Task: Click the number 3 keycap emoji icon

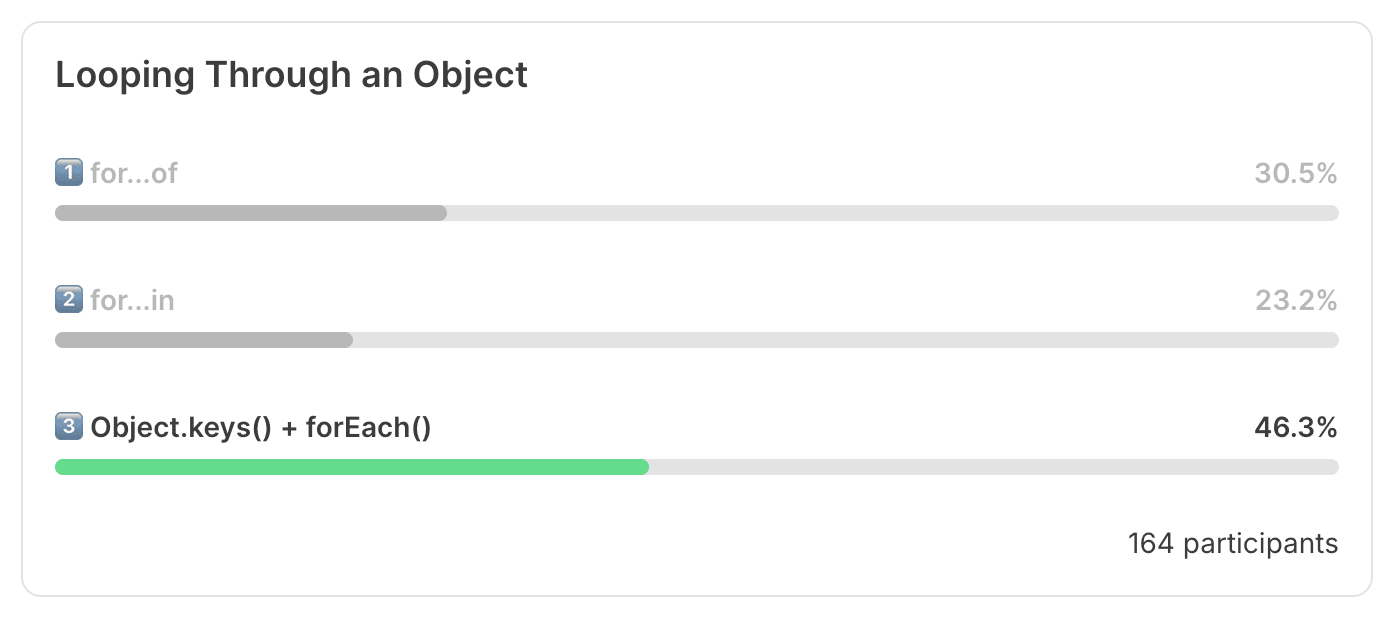Action: (68, 427)
